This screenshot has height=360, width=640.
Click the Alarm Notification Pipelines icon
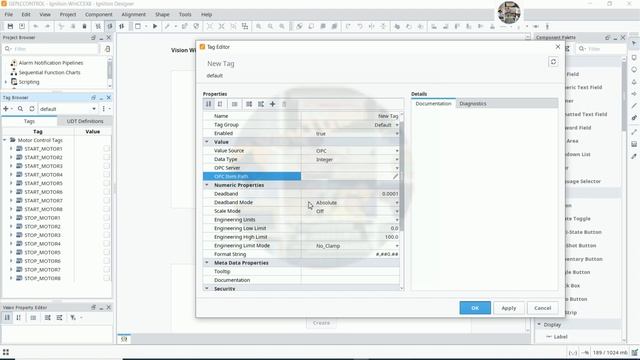point(13,63)
